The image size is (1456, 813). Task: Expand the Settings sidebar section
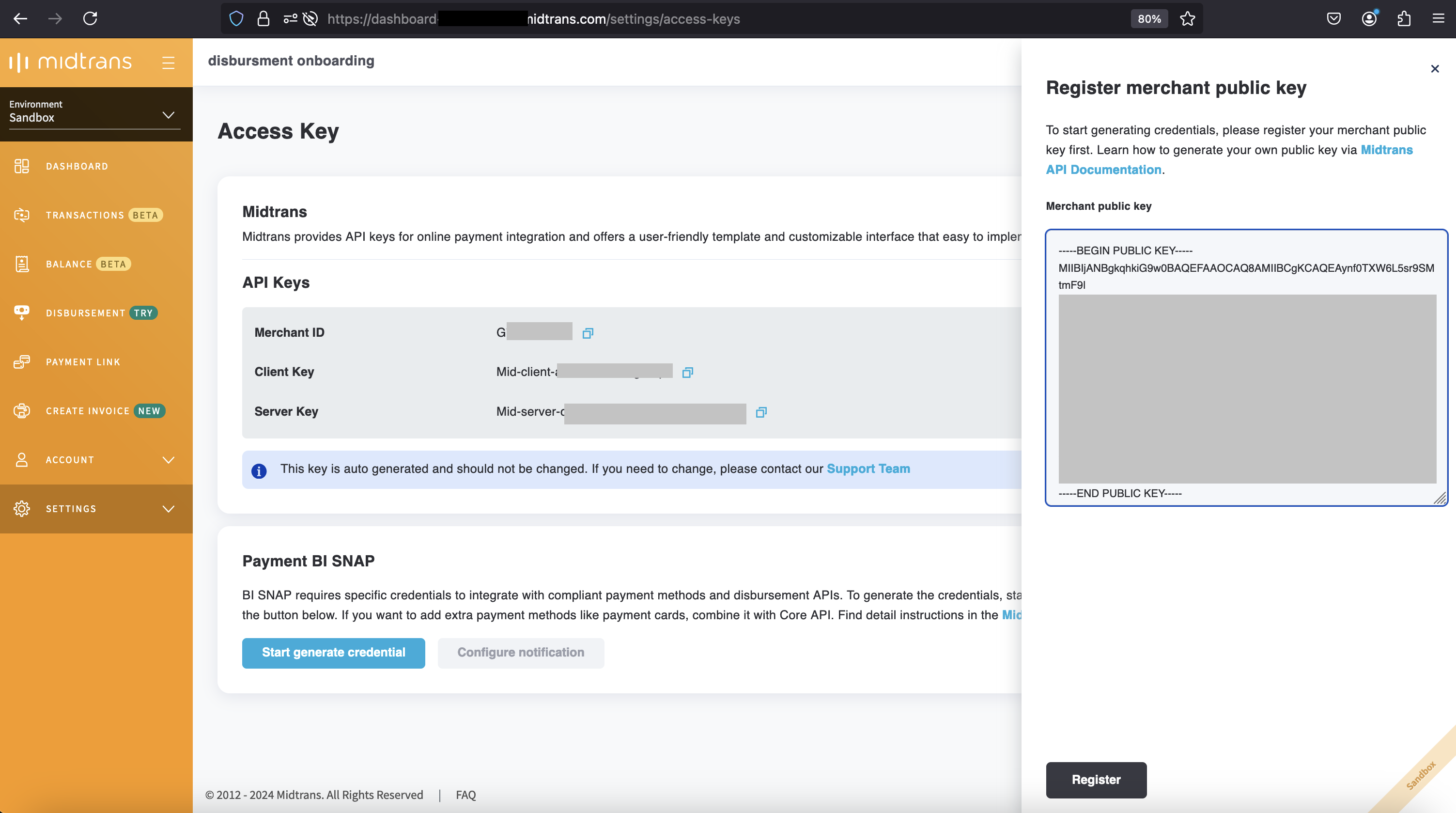[96, 508]
